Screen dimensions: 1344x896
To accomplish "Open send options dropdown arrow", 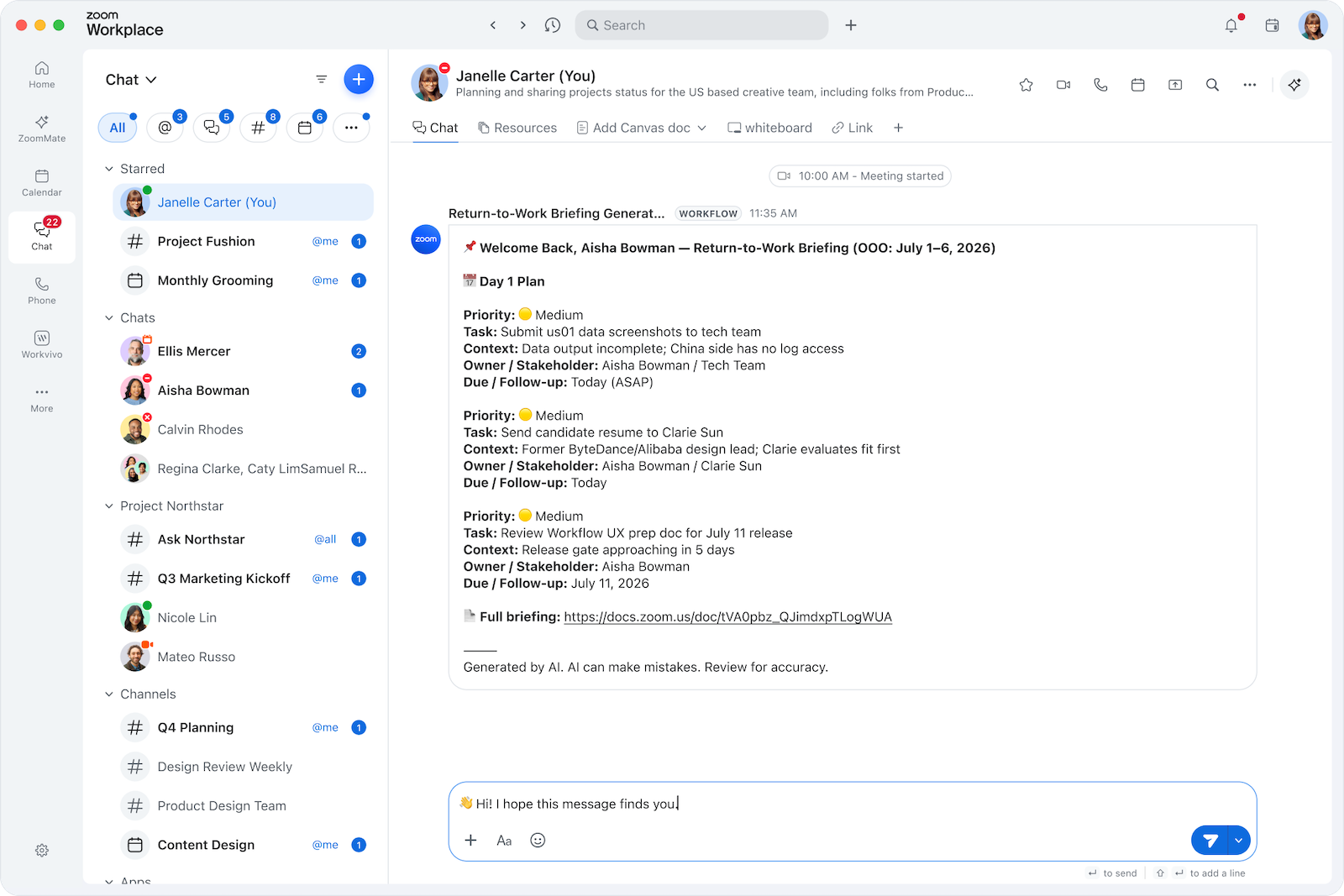I will pyautogui.click(x=1239, y=841).
